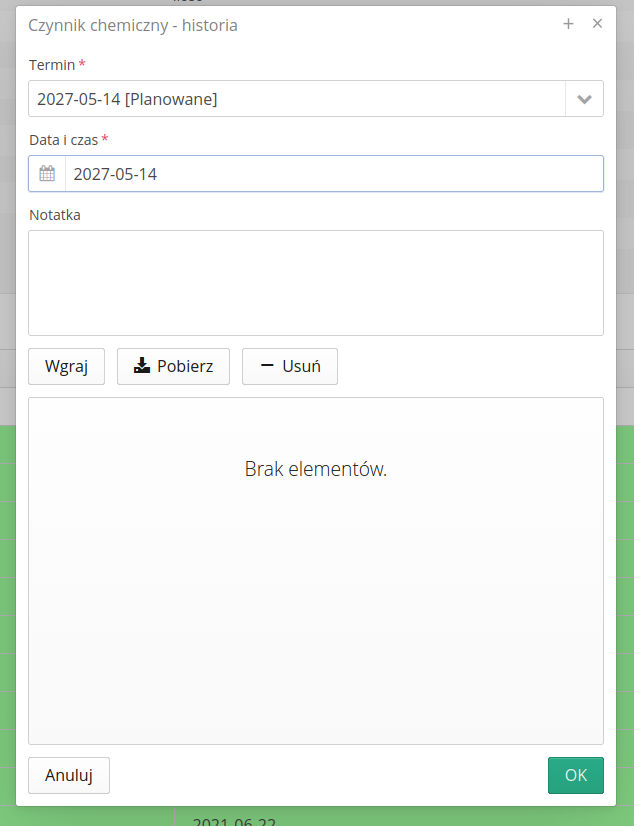Click the Data i czas label

point(64,140)
